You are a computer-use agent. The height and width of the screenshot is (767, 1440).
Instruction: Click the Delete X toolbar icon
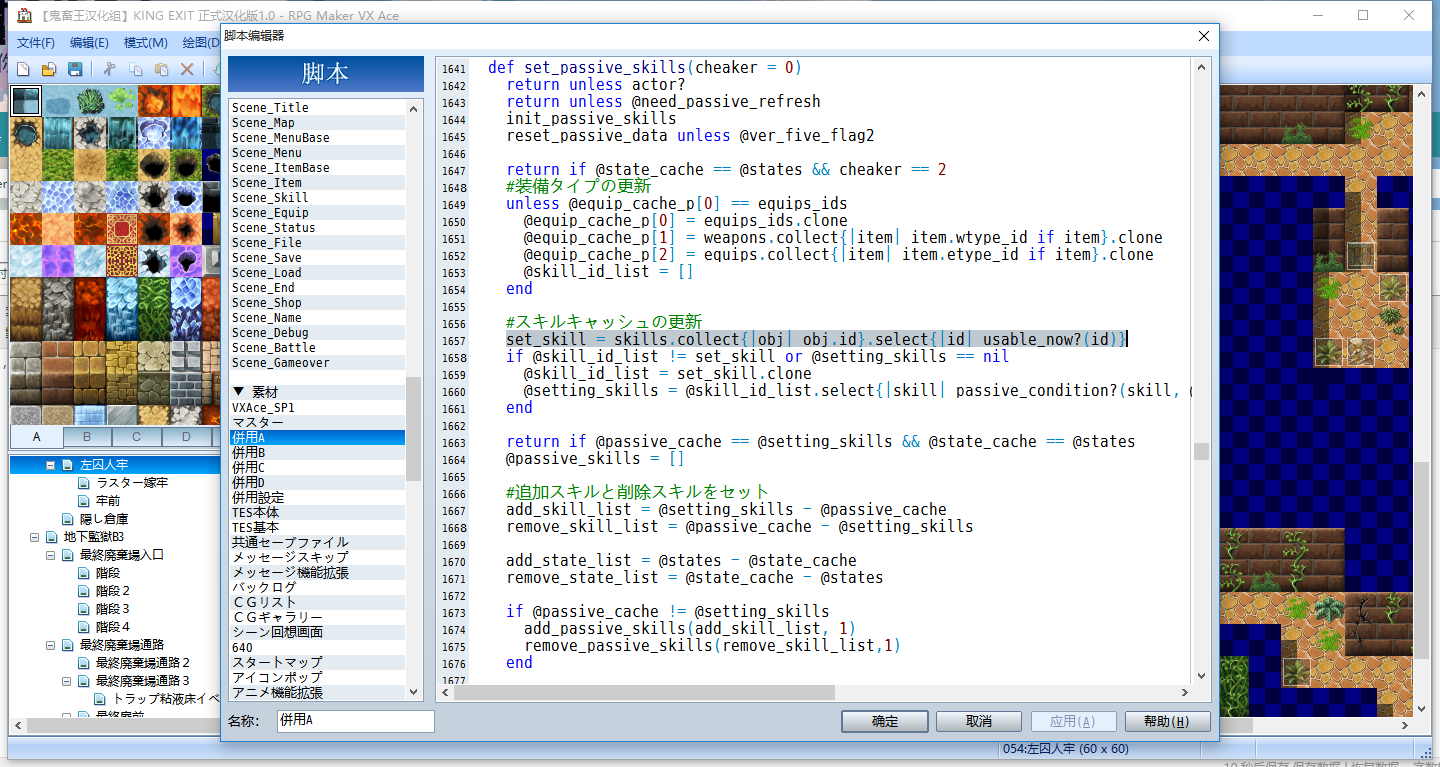tap(187, 69)
